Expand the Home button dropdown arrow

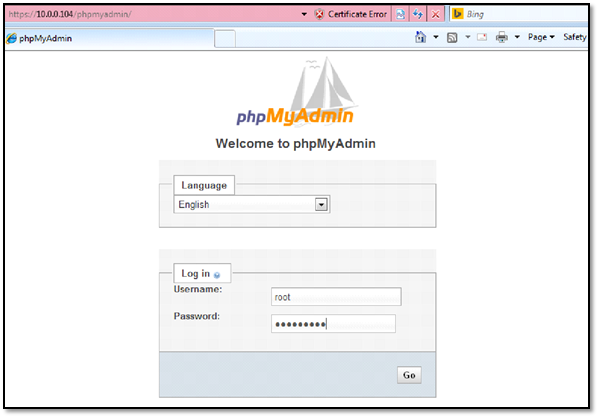click(x=435, y=37)
